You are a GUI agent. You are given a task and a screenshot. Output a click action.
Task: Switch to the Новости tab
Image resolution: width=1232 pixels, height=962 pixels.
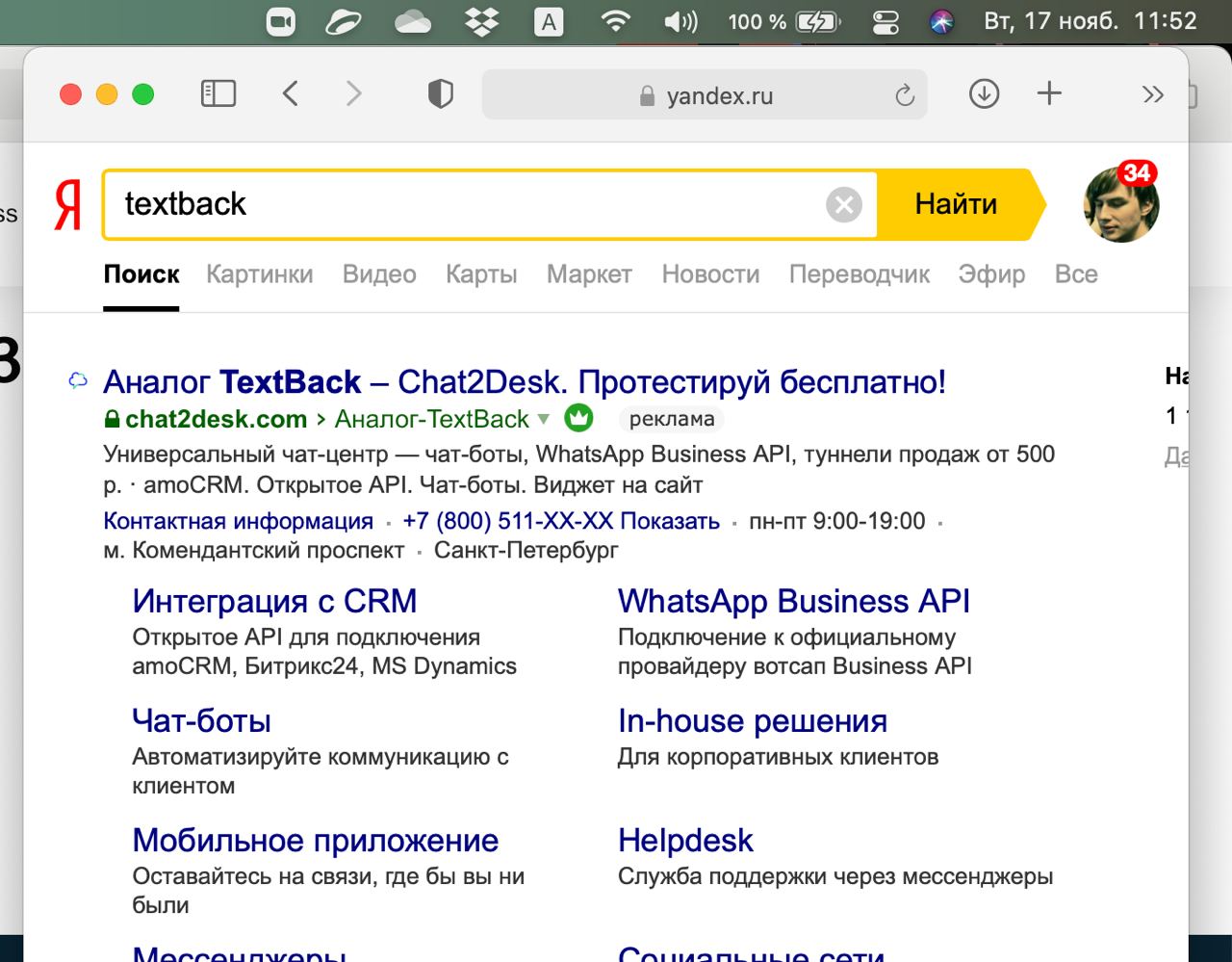coord(710,274)
